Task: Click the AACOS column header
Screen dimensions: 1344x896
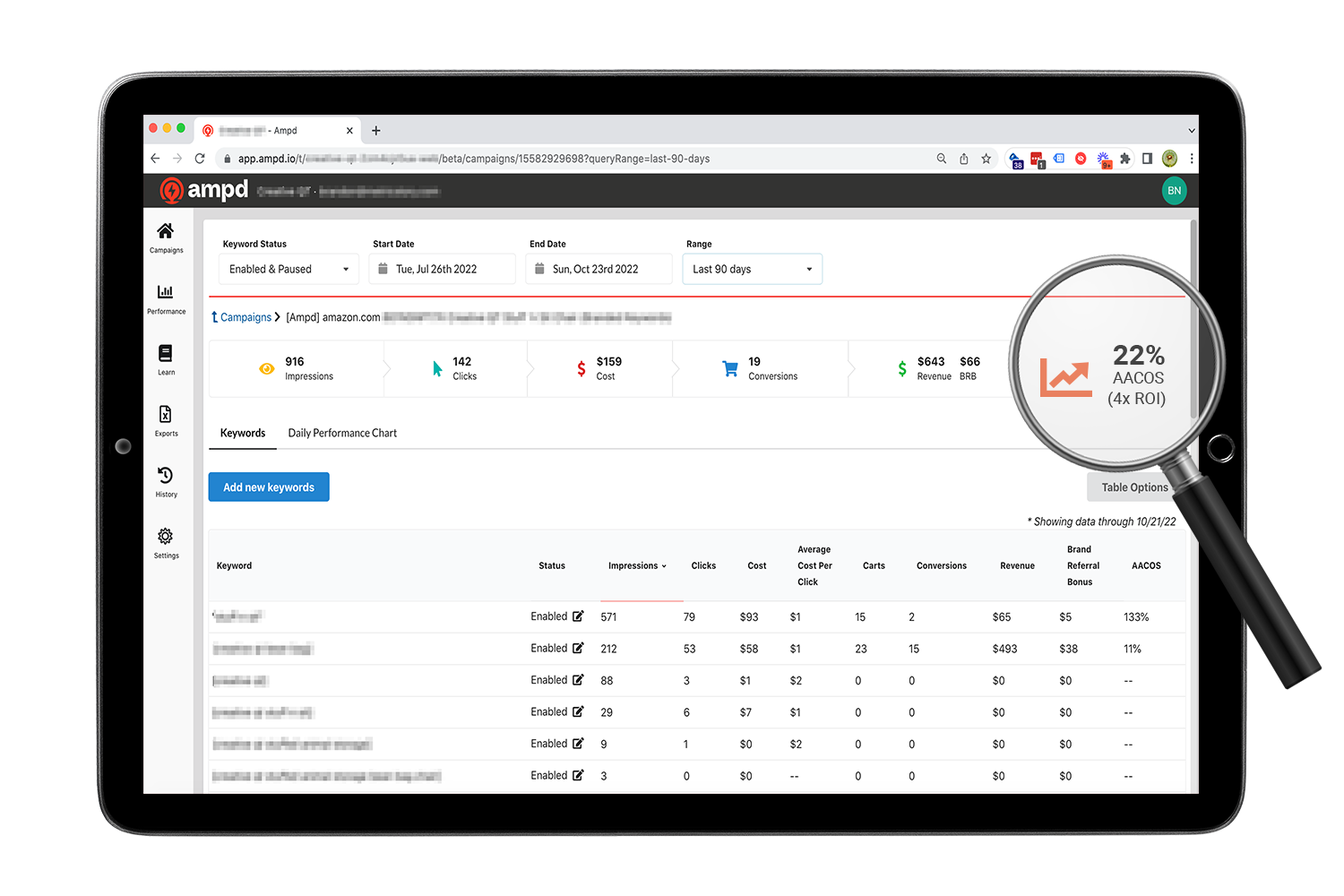Action: 1146,566
